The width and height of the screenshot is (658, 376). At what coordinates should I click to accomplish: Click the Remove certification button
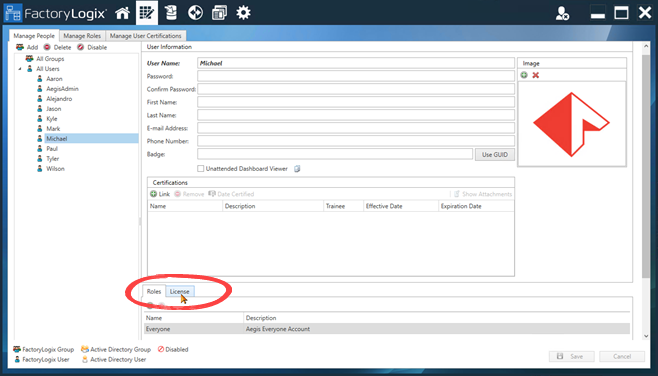189,194
